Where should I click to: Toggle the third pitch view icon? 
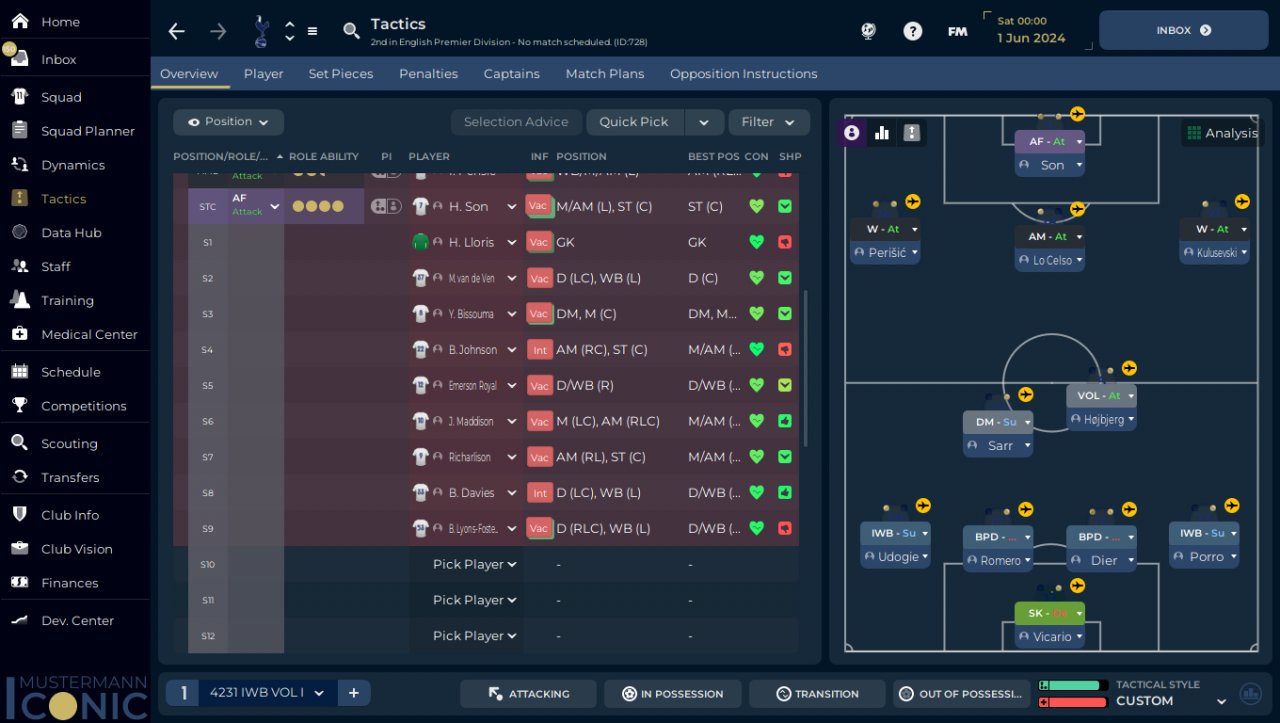[x=912, y=133]
